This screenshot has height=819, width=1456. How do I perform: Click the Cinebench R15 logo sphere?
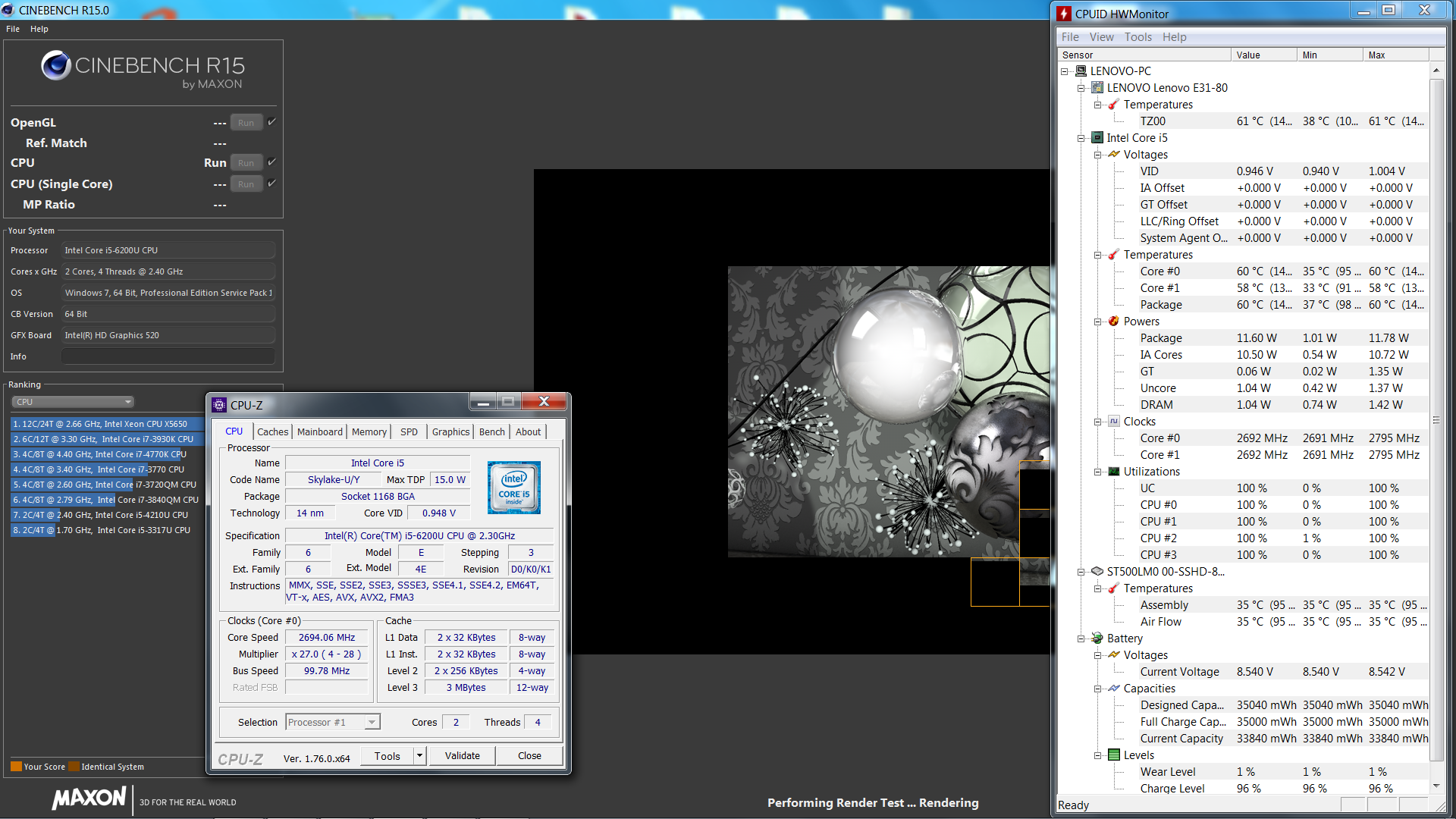[56, 66]
